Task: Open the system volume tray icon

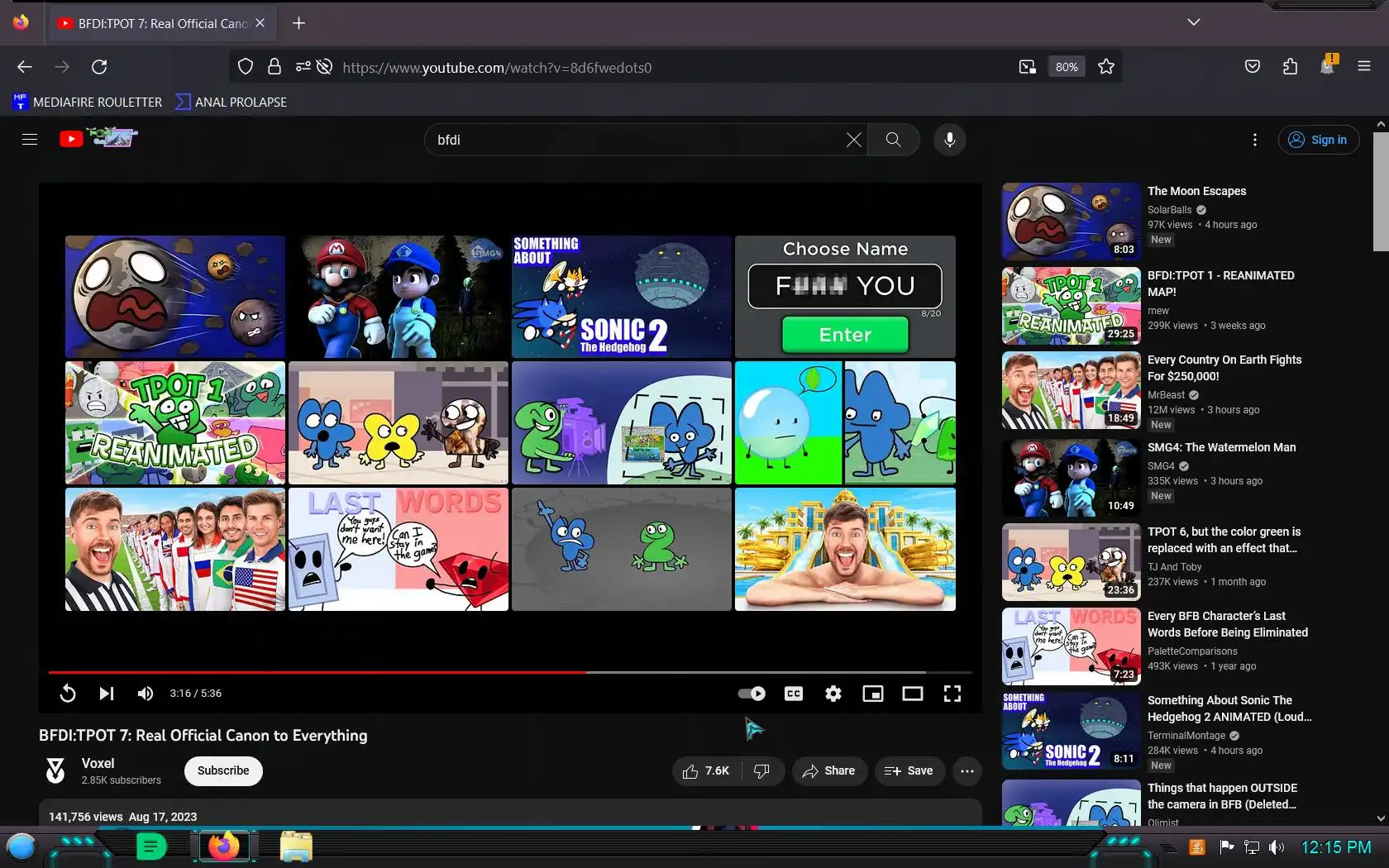Action: (x=1277, y=847)
